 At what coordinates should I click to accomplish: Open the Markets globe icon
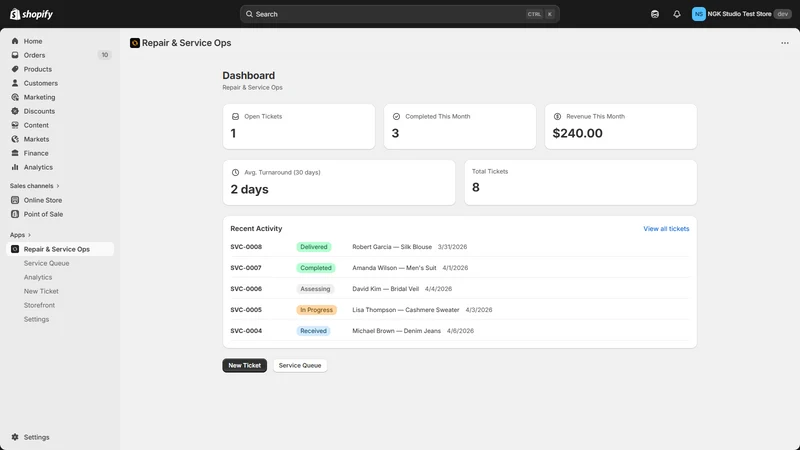[15, 139]
